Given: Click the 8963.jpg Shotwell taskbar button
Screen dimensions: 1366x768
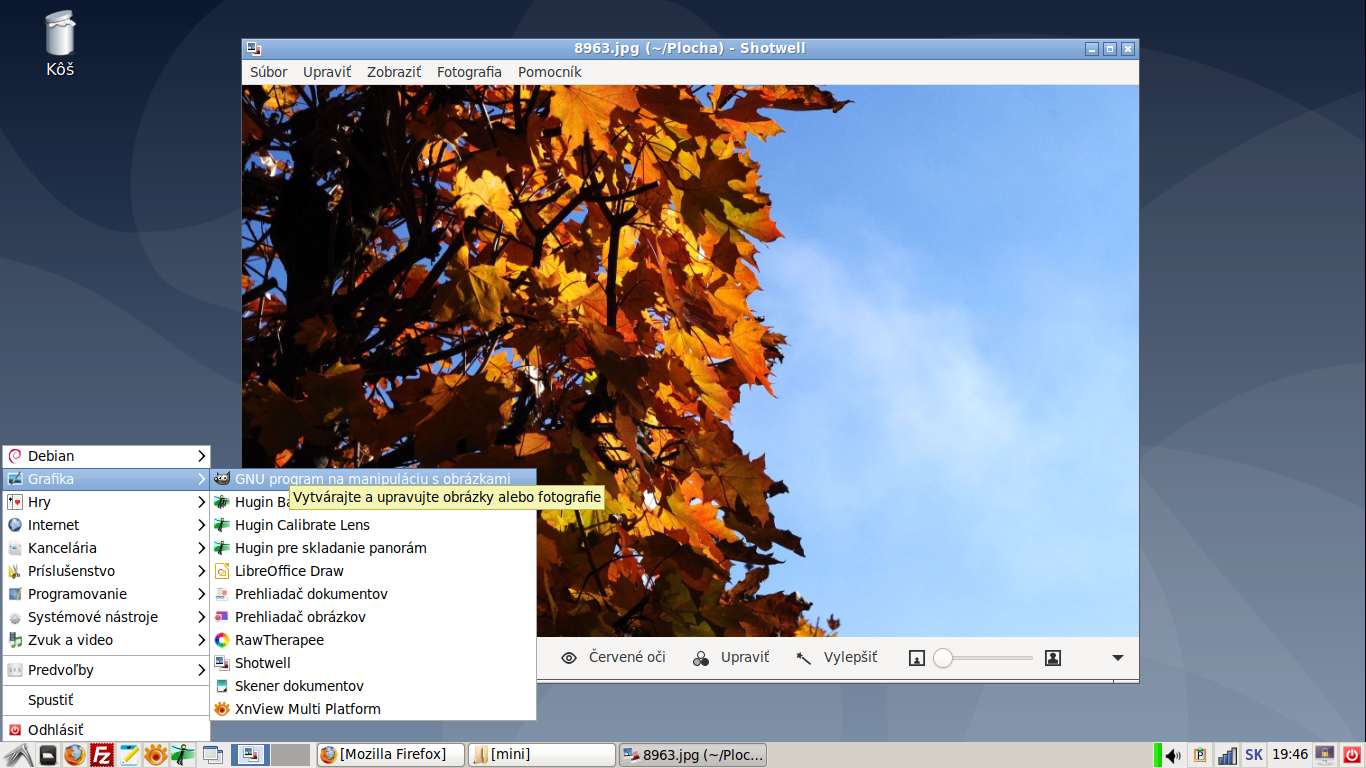Looking at the screenshot, I should (693, 755).
